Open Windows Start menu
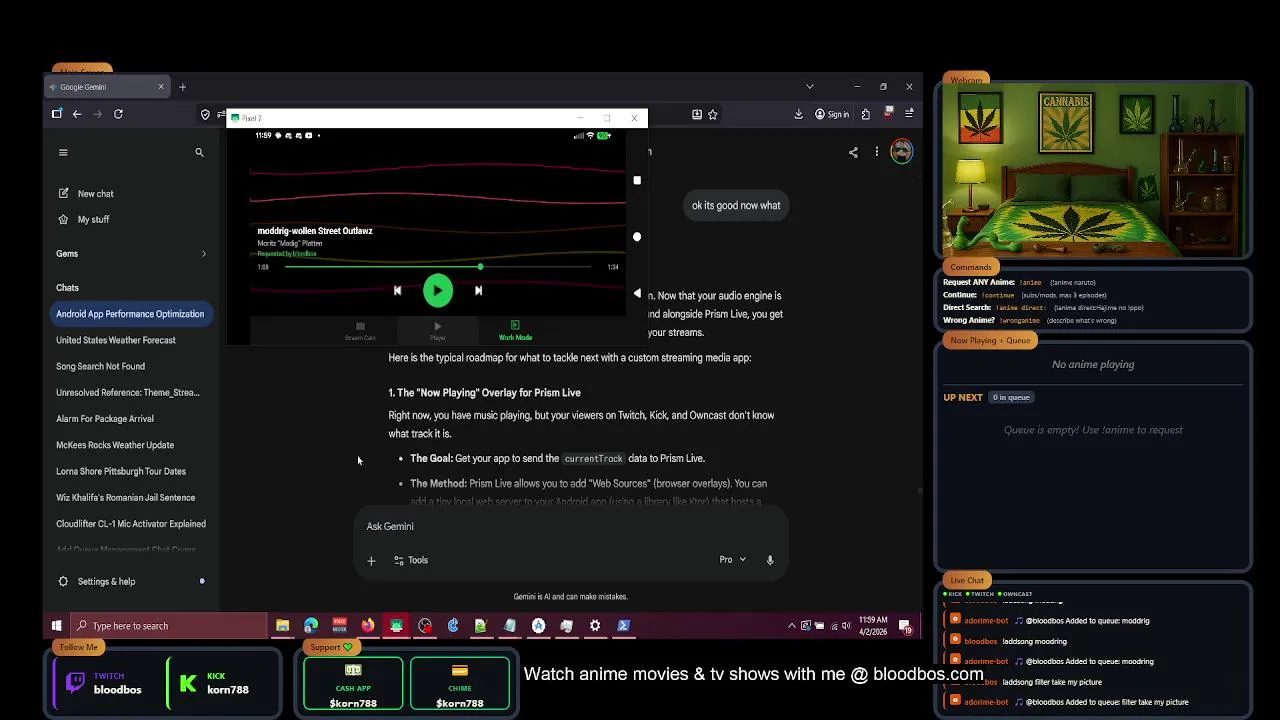This screenshot has height=720, width=1280. pos(56,626)
